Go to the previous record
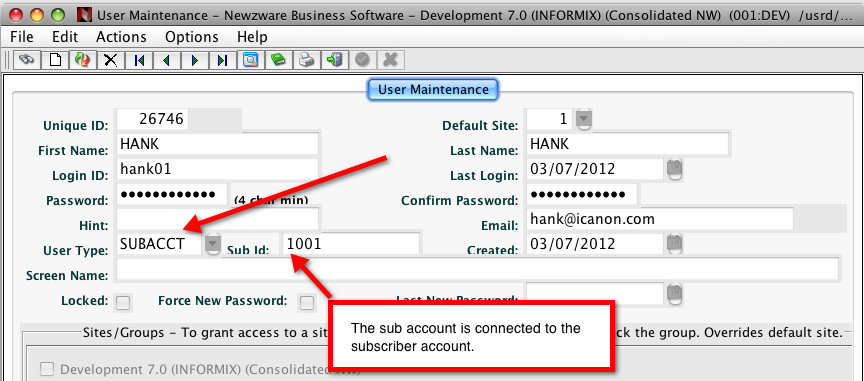The height and width of the screenshot is (381, 864). 166,60
